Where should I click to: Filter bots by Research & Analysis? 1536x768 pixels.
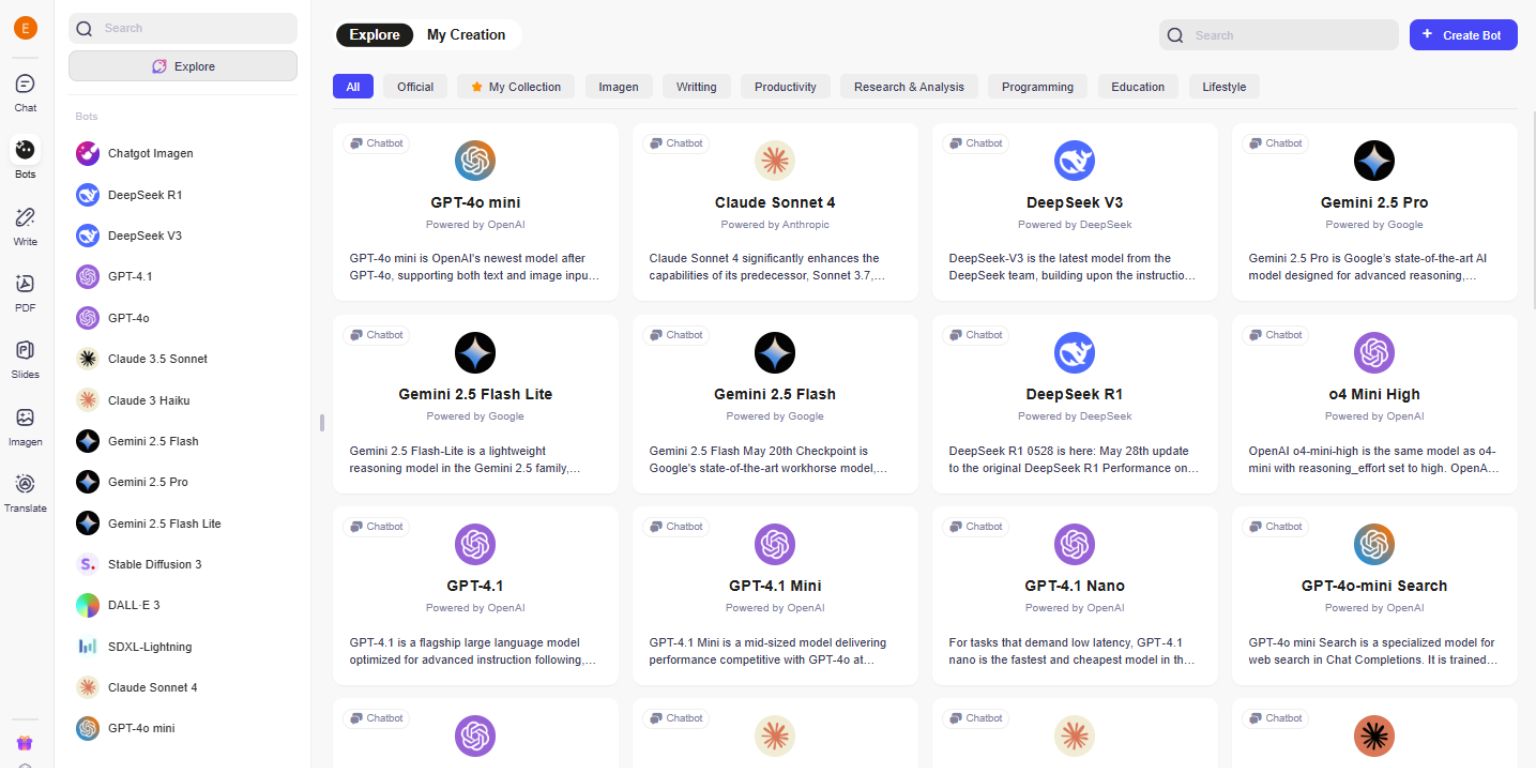[909, 87]
